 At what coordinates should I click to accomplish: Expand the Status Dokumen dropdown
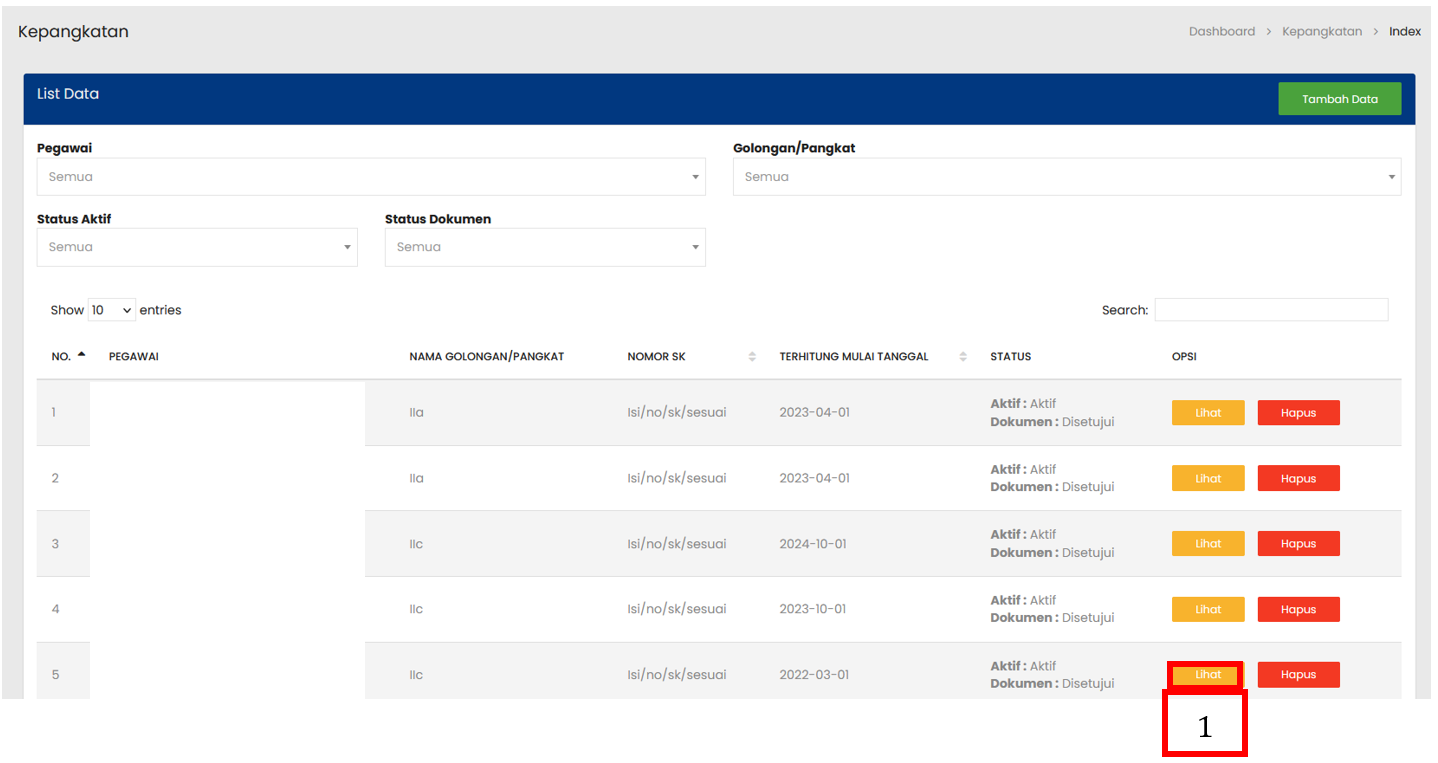point(545,247)
